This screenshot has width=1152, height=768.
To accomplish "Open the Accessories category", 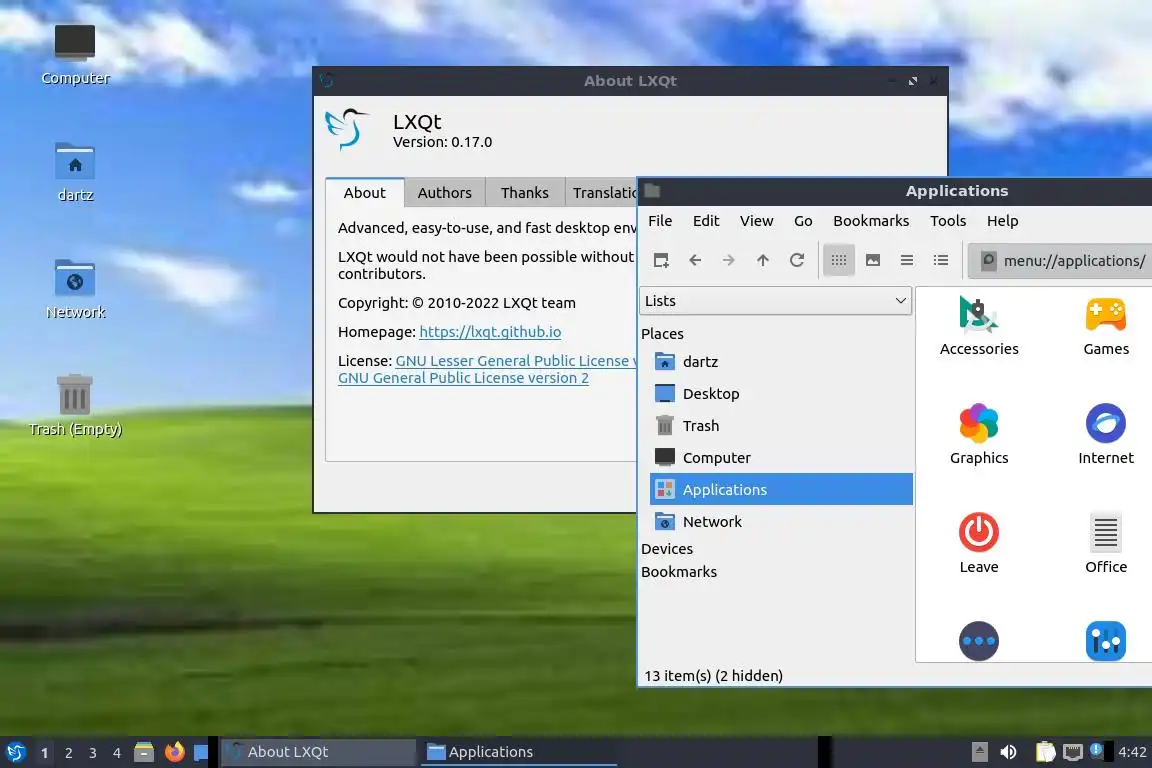I will click(x=979, y=326).
